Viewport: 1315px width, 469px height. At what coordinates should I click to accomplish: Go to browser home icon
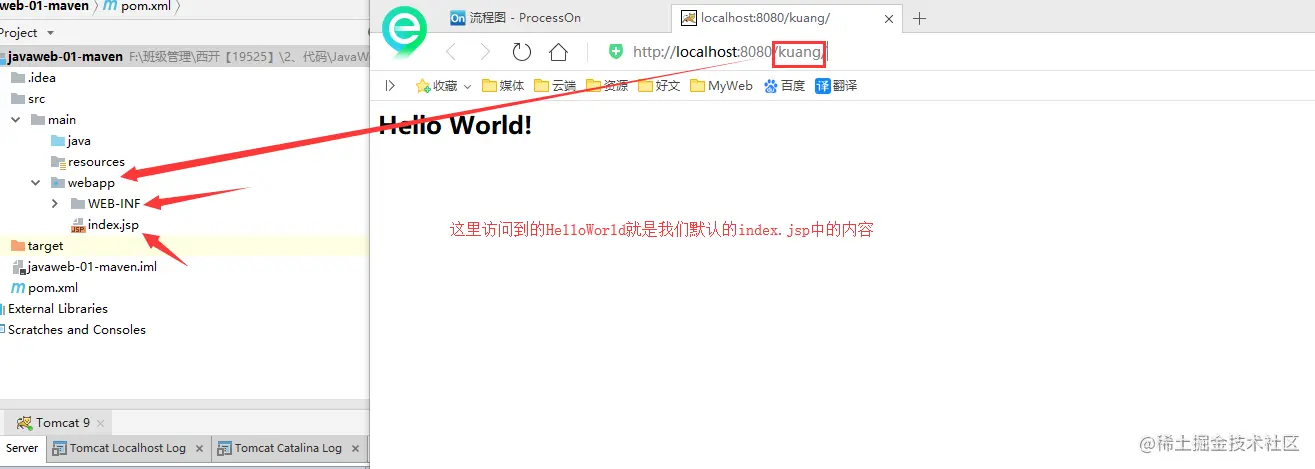tap(558, 52)
